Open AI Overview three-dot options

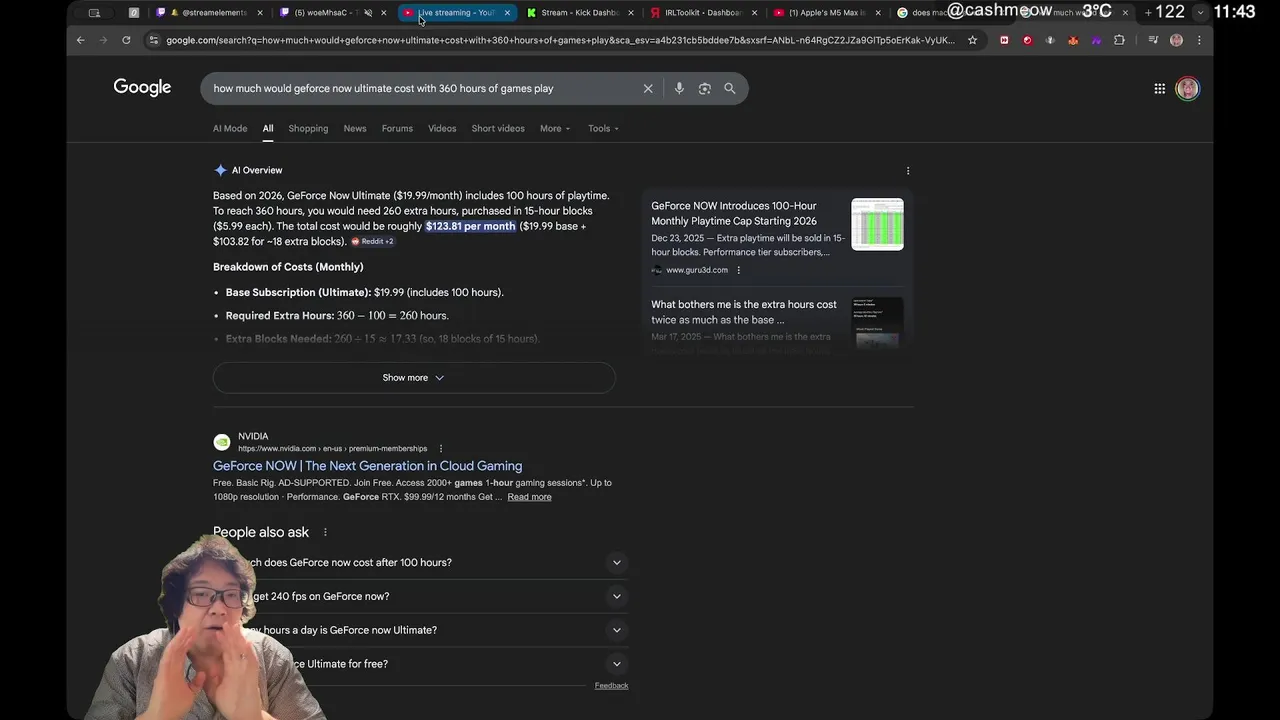[x=908, y=171]
